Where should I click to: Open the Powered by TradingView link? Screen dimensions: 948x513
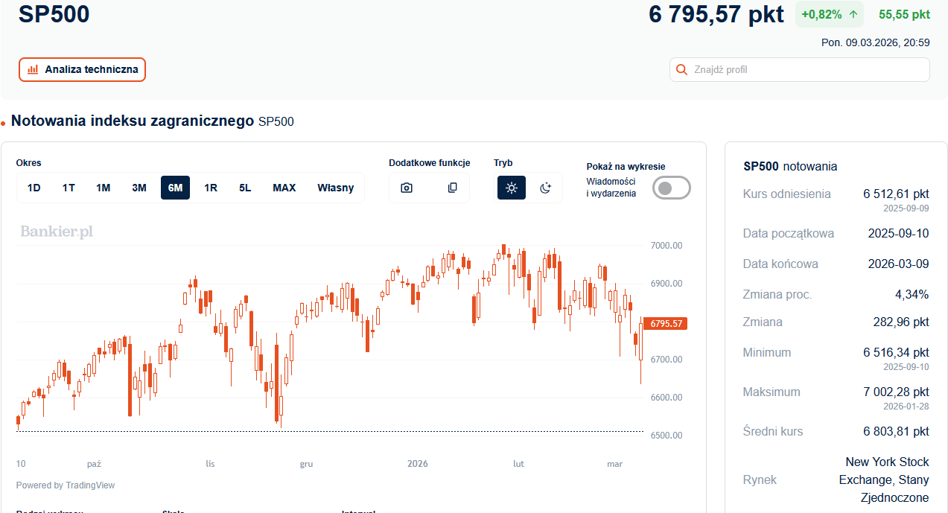tap(65, 485)
